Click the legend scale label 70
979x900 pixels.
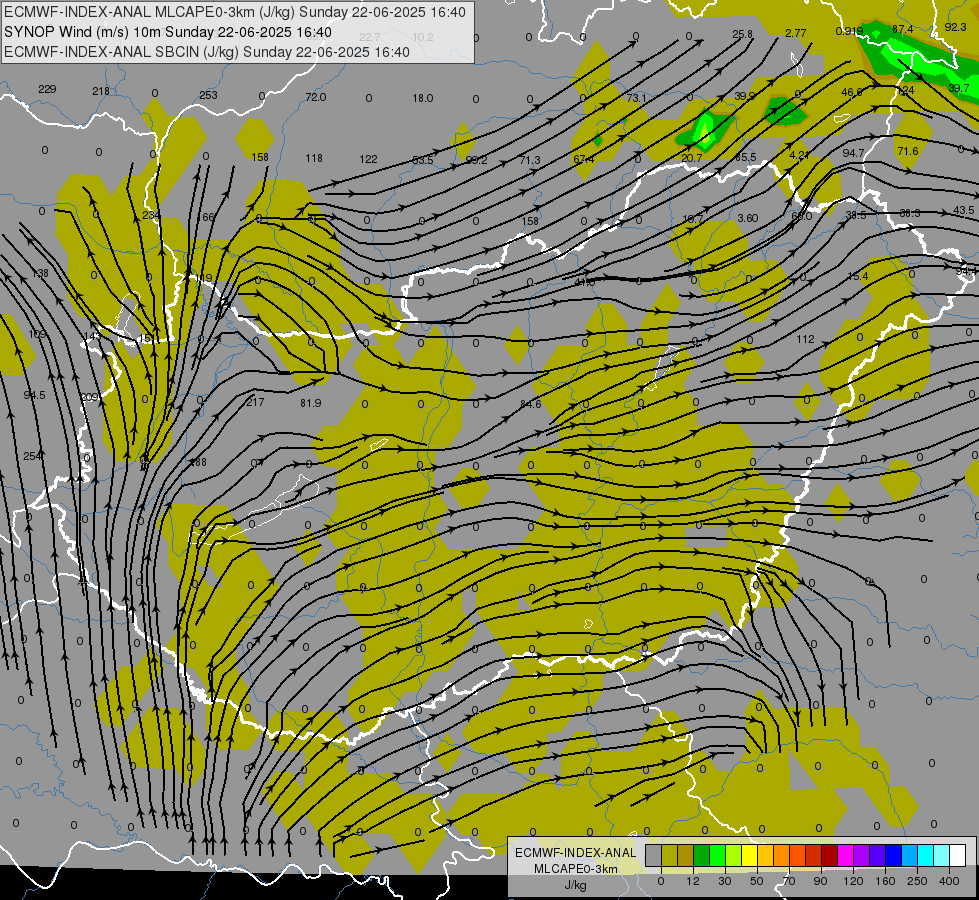click(789, 881)
